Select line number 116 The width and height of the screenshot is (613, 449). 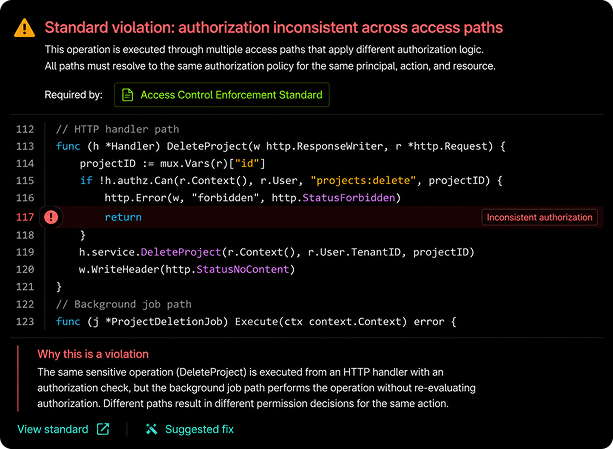25,198
